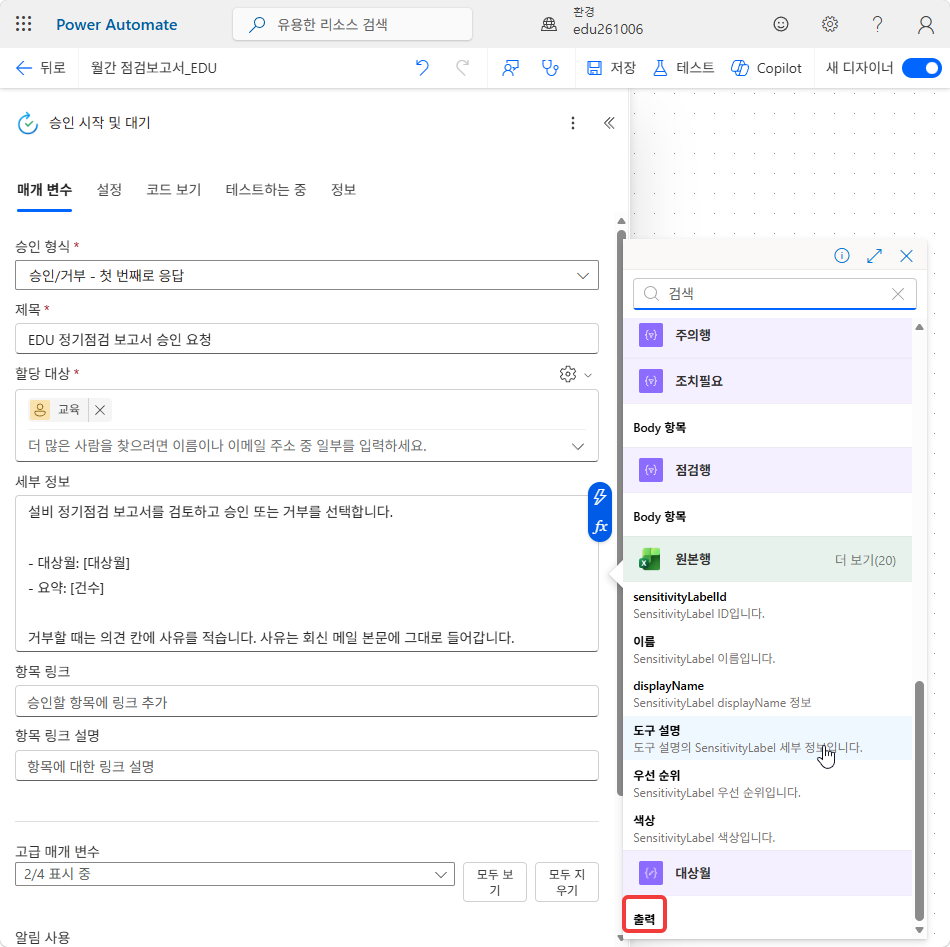Open the app launcher waffle icon
This screenshot has width=950, height=947.
23,24
